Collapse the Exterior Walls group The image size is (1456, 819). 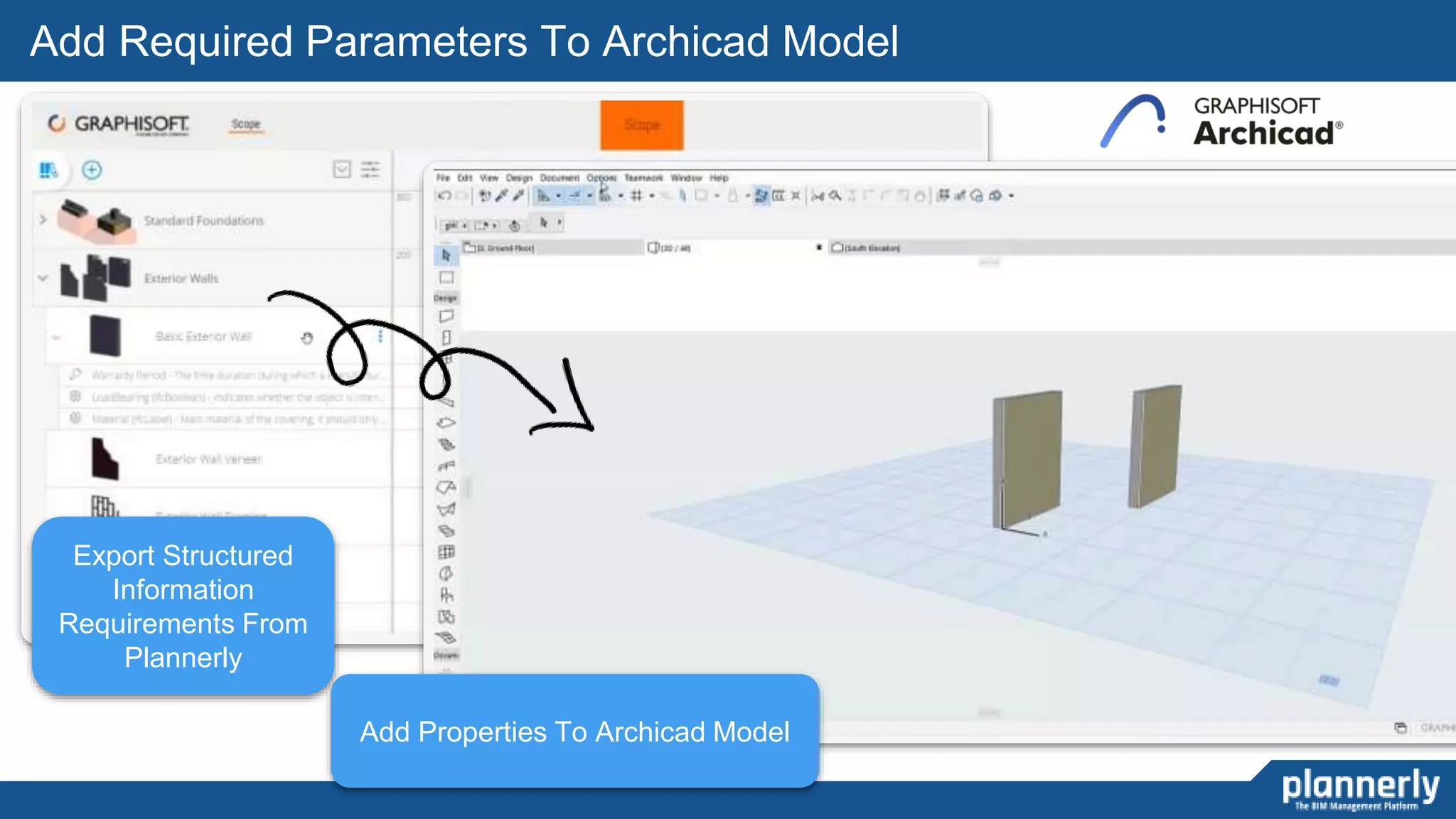(43, 278)
